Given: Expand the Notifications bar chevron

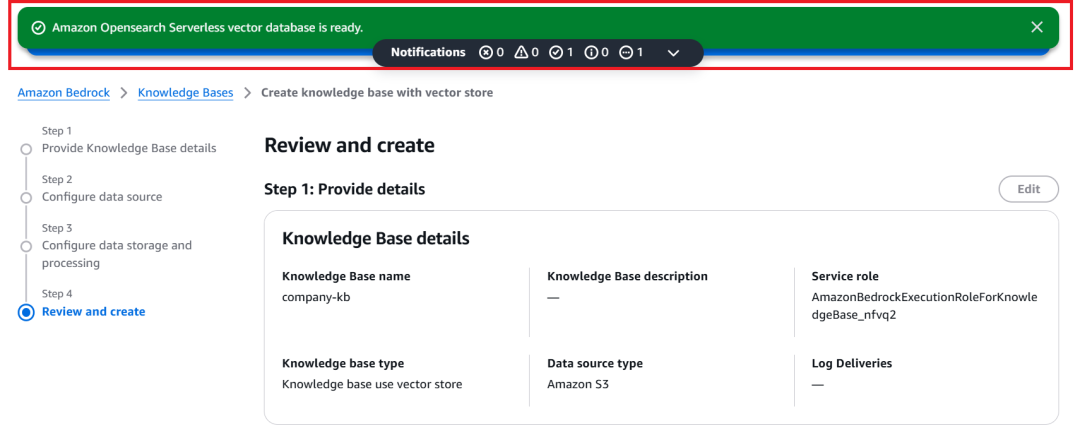Looking at the screenshot, I should pos(673,52).
